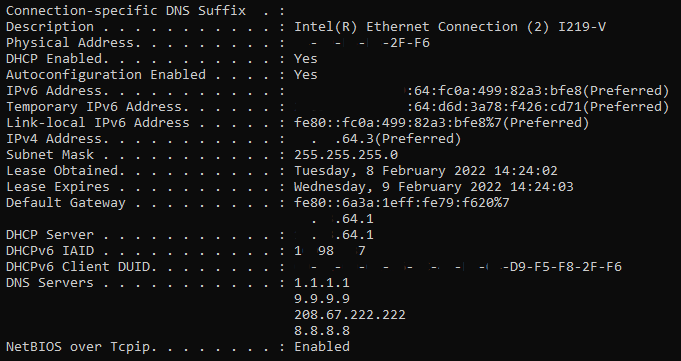Click the 208.67.222.222 DNS server address
The width and height of the screenshot is (681, 361).
tap(350, 315)
